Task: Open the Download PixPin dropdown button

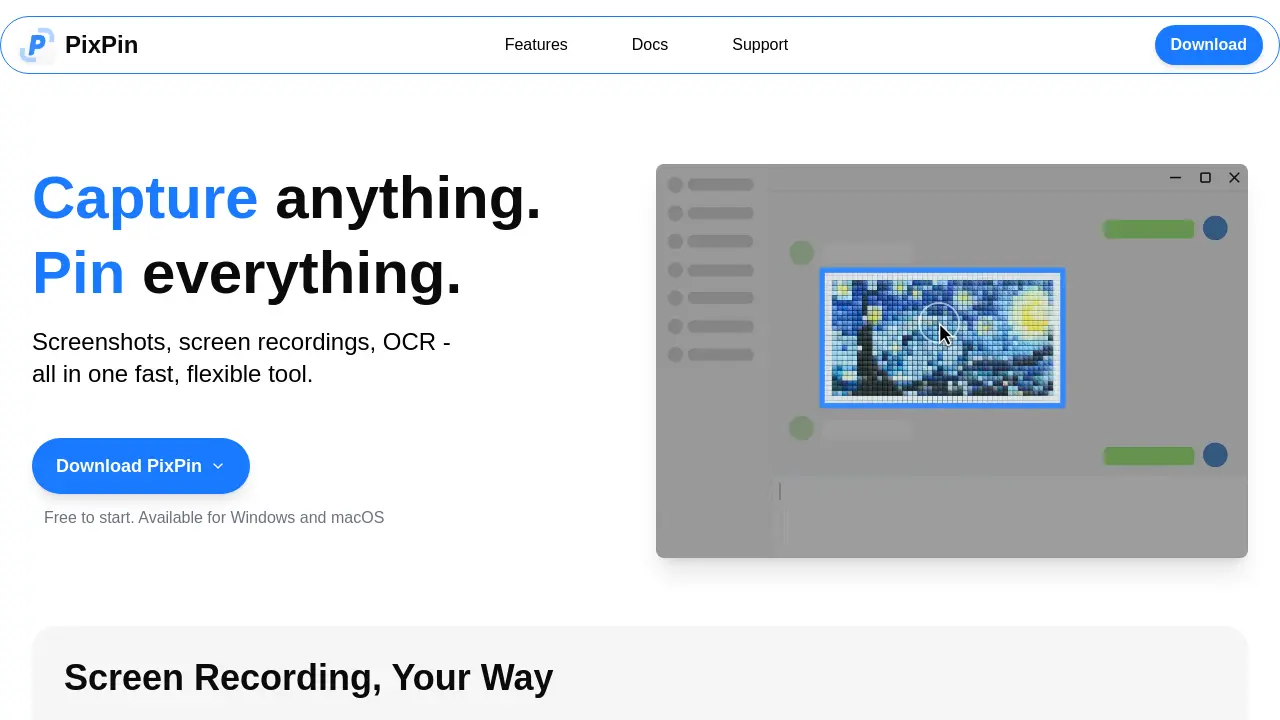Action: tap(141, 466)
